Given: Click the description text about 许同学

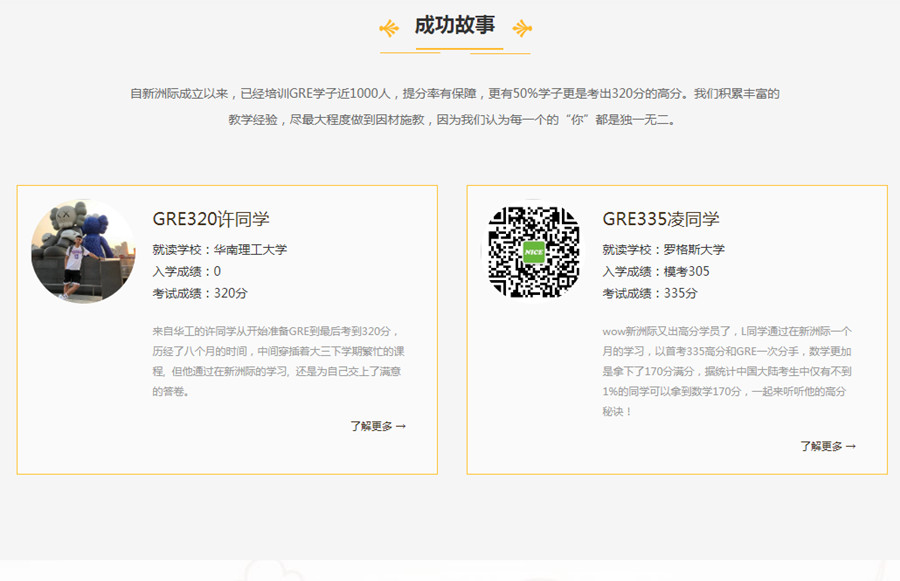Looking at the screenshot, I should pos(277,361).
